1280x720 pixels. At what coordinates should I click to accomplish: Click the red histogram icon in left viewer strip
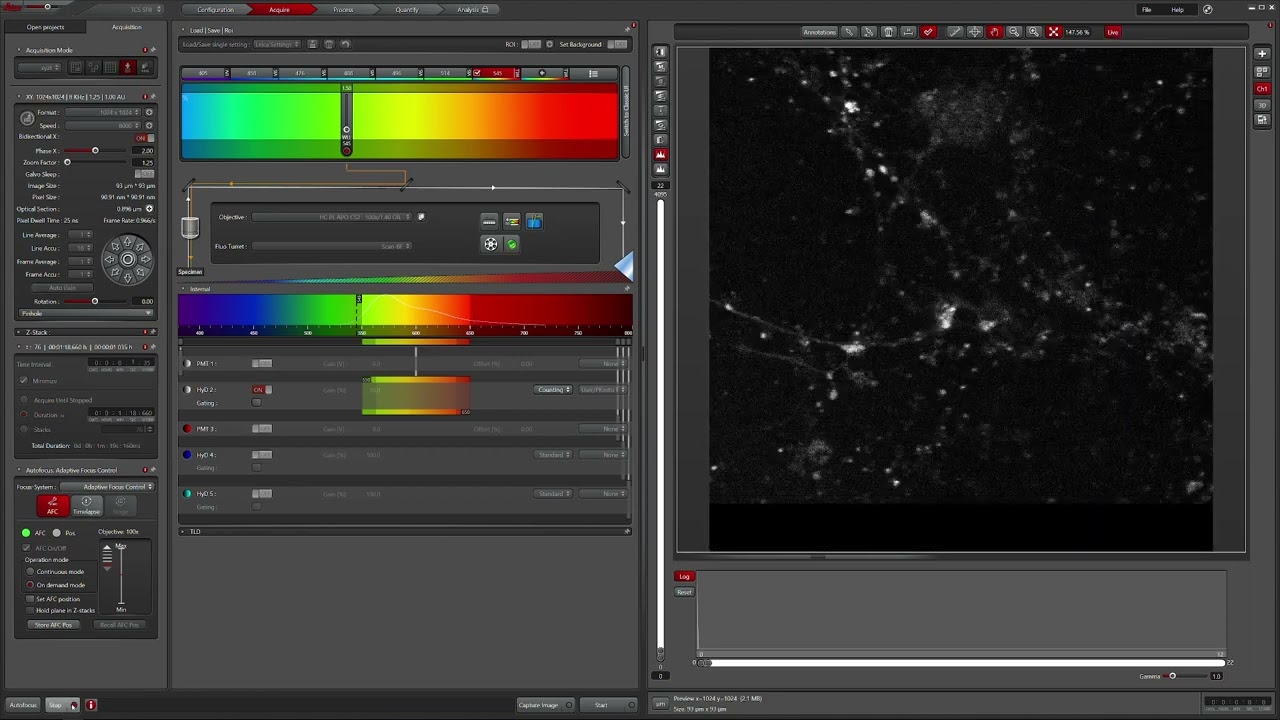click(x=660, y=155)
